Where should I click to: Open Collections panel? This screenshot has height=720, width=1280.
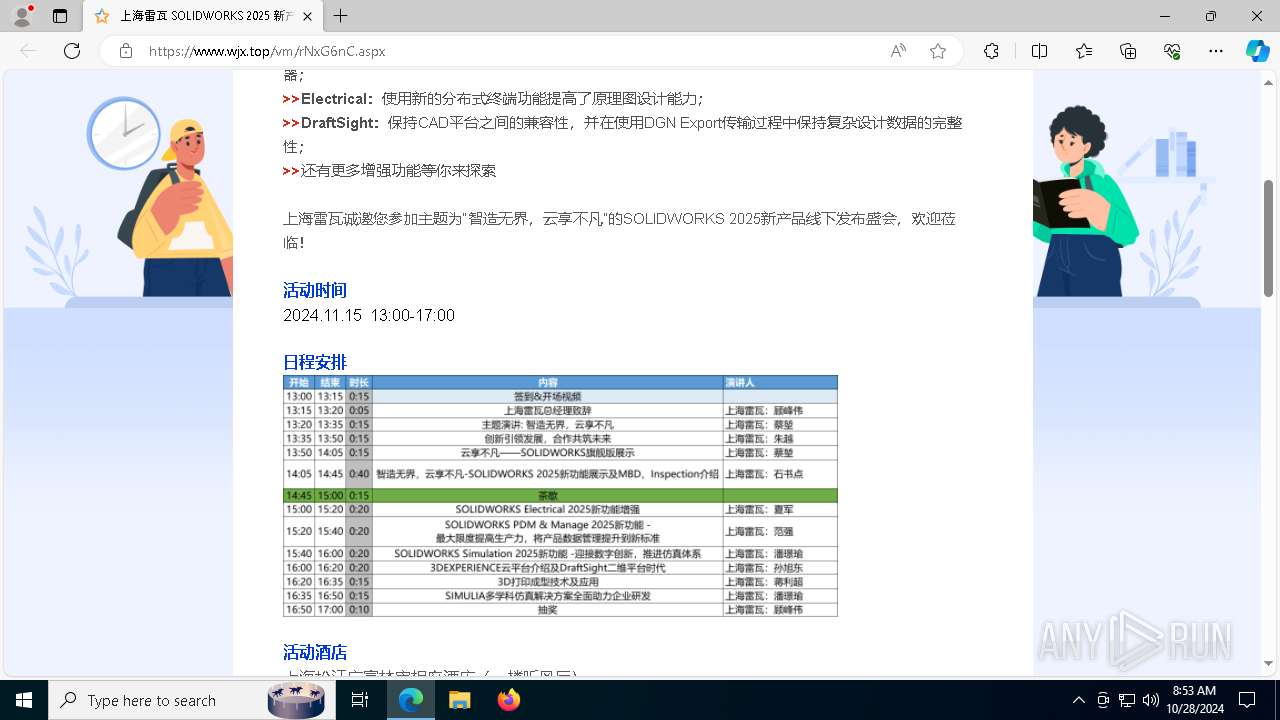1128,51
